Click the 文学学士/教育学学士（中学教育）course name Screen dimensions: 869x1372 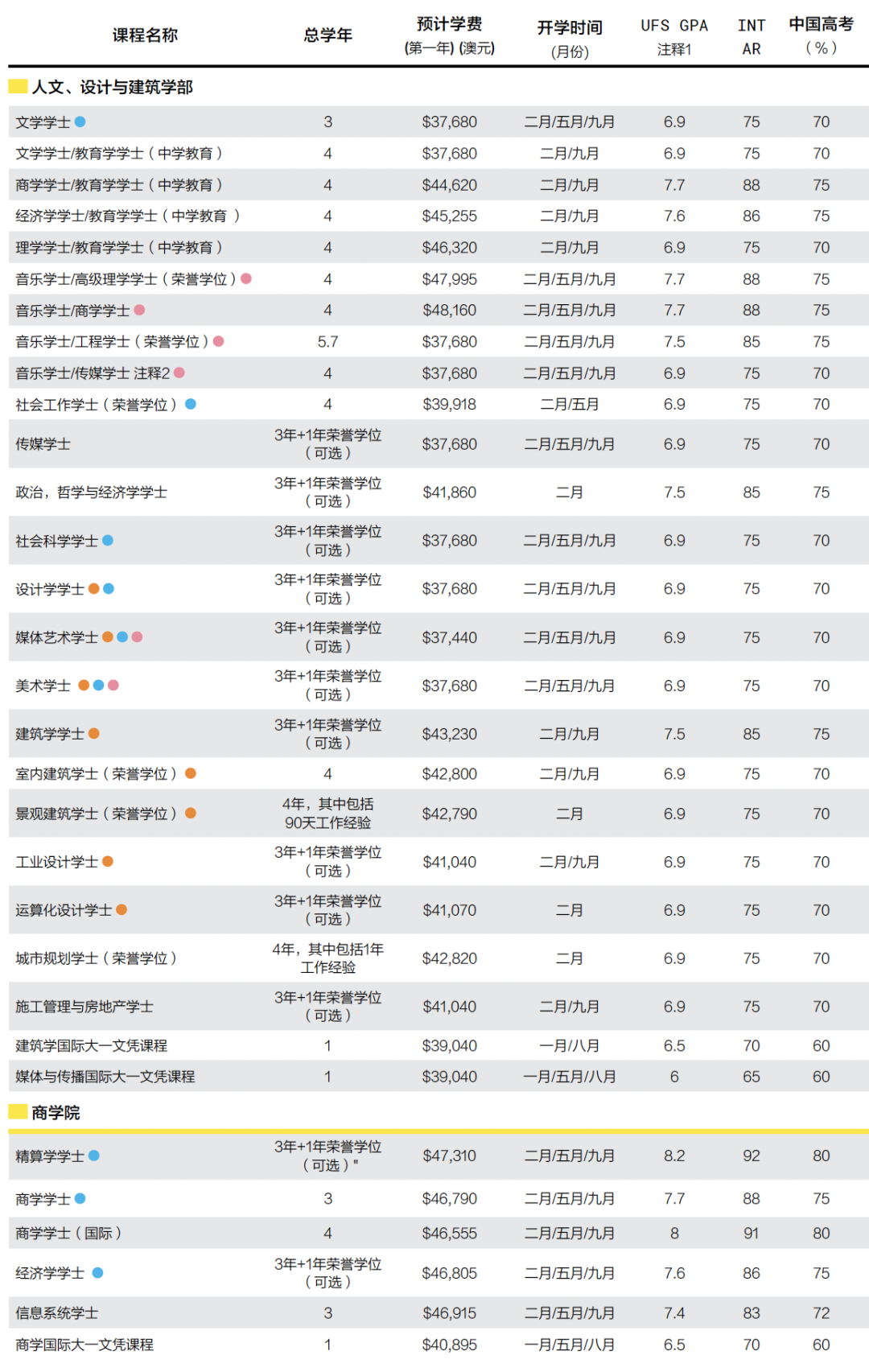click(x=119, y=154)
